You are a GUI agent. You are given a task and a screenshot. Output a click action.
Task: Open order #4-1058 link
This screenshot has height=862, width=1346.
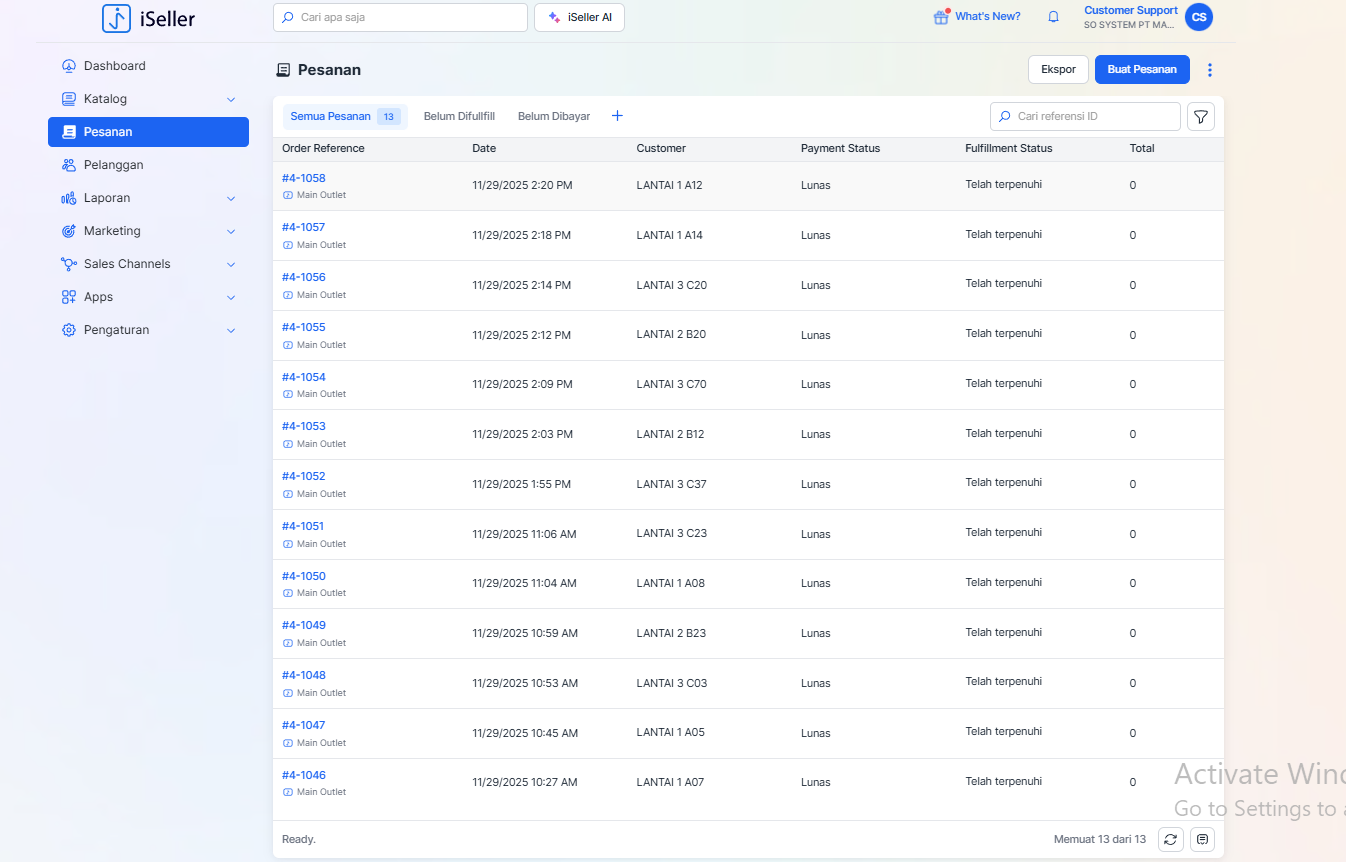click(304, 178)
